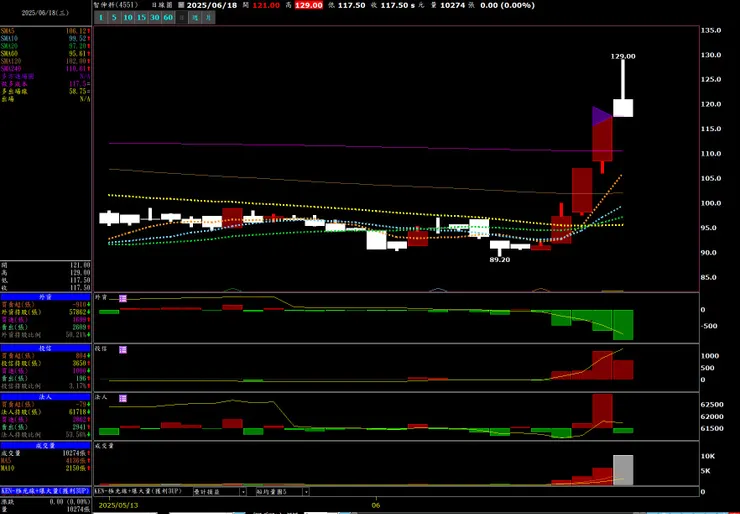Open the 外資 sub-chart settings icon
Screen dimensions: 740x514
(x=123, y=298)
